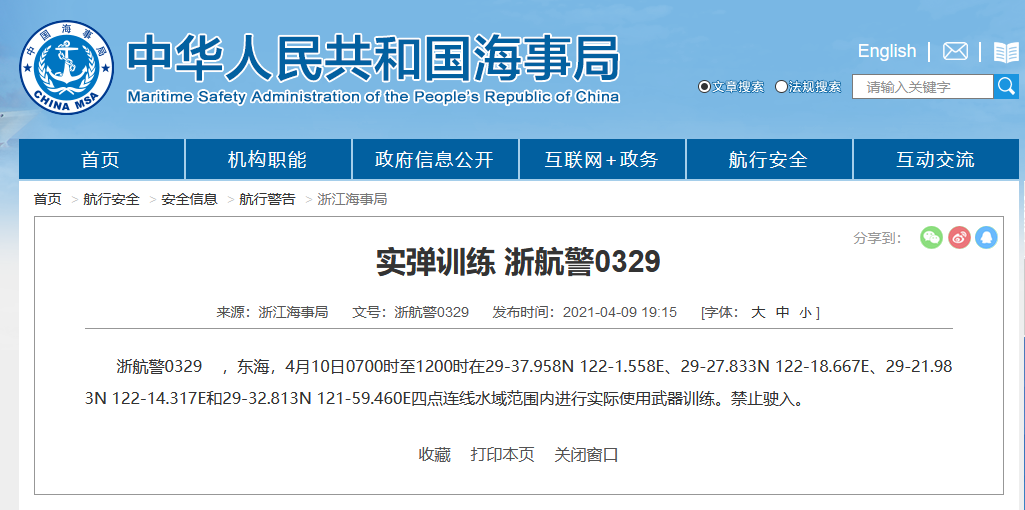Select 文章搜索 radio button
Screen dimensions: 1025x510
click(x=704, y=87)
